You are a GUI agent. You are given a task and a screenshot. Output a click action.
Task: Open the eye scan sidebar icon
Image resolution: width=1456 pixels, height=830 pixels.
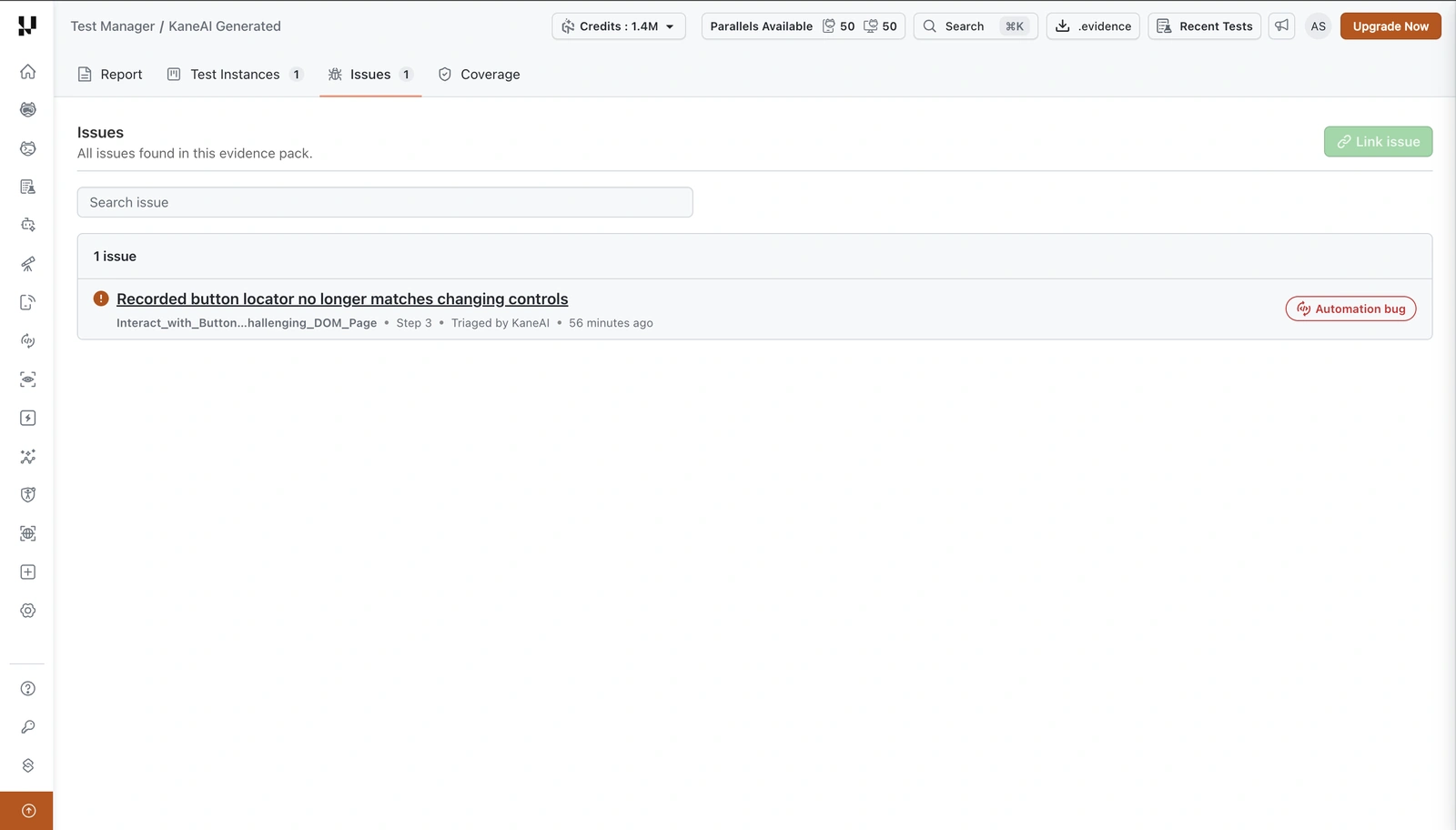(x=28, y=380)
